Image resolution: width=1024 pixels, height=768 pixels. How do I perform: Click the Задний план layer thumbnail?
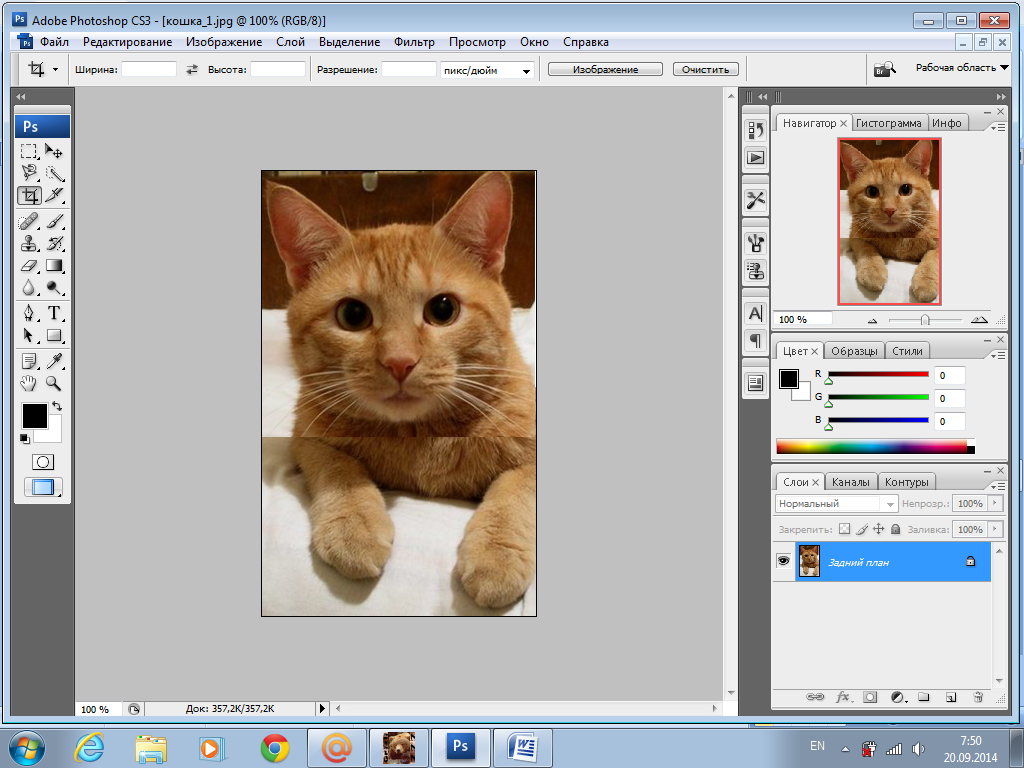pyautogui.click(x=809, y=561)
